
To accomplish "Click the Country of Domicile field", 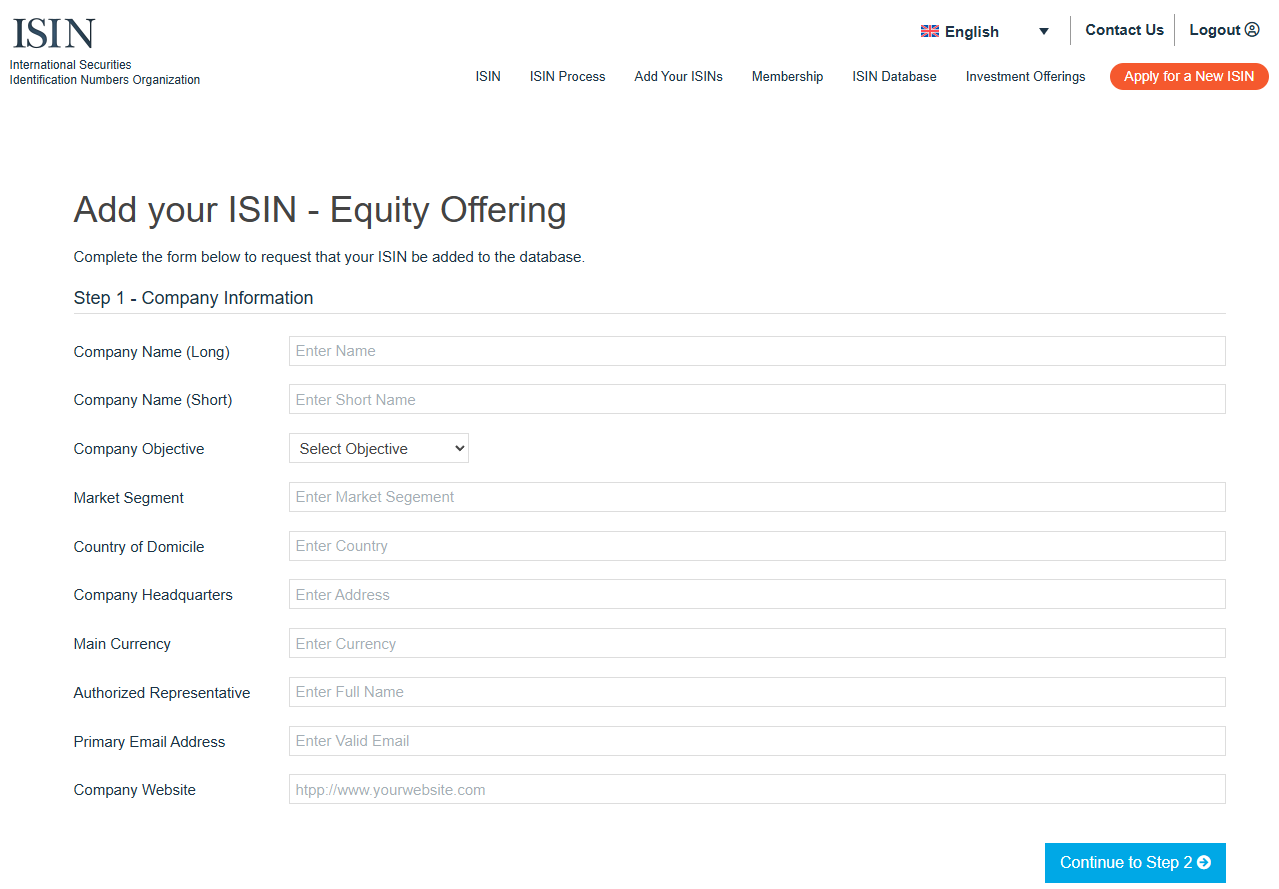I will pyautogui.click(x=757, y=546).
